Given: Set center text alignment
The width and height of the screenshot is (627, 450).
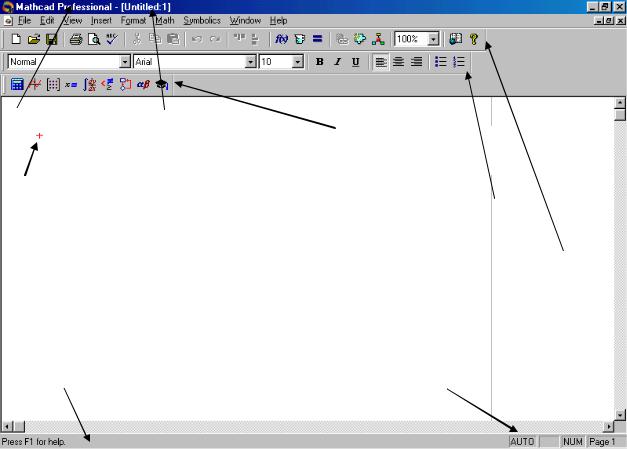Looking at the screenshot, I should 399,62.
